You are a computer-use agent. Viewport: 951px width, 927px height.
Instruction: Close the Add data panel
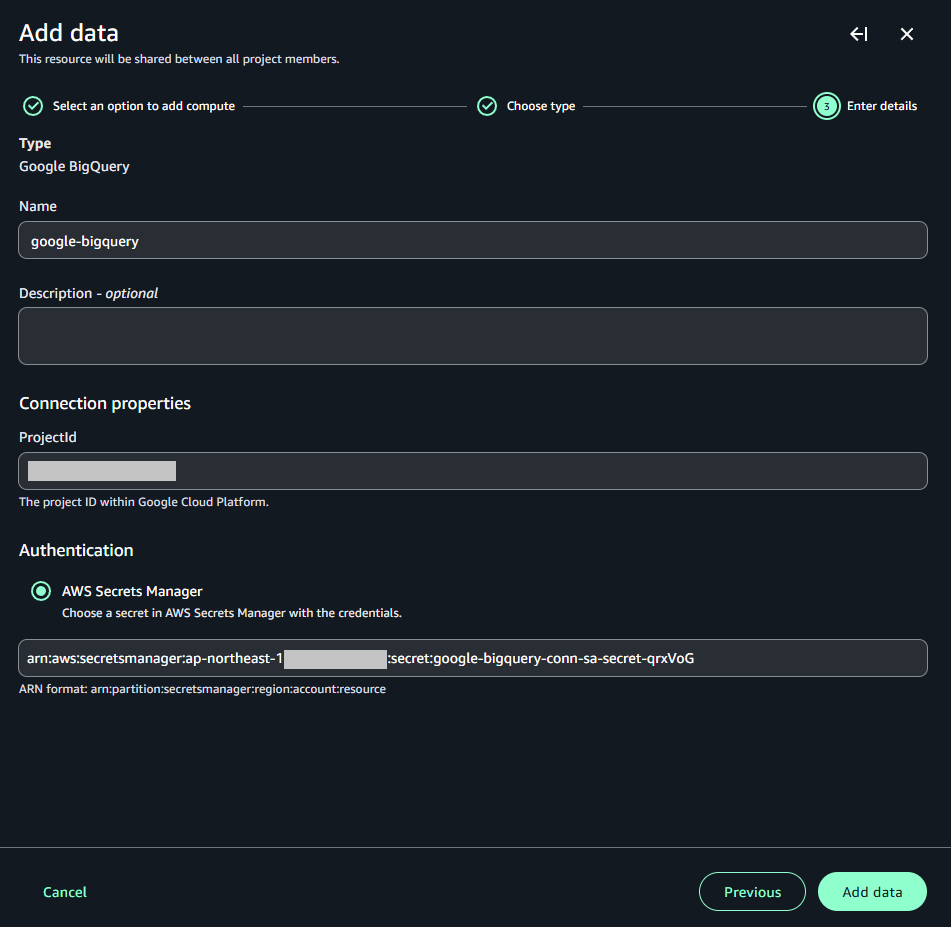[907, 34]
